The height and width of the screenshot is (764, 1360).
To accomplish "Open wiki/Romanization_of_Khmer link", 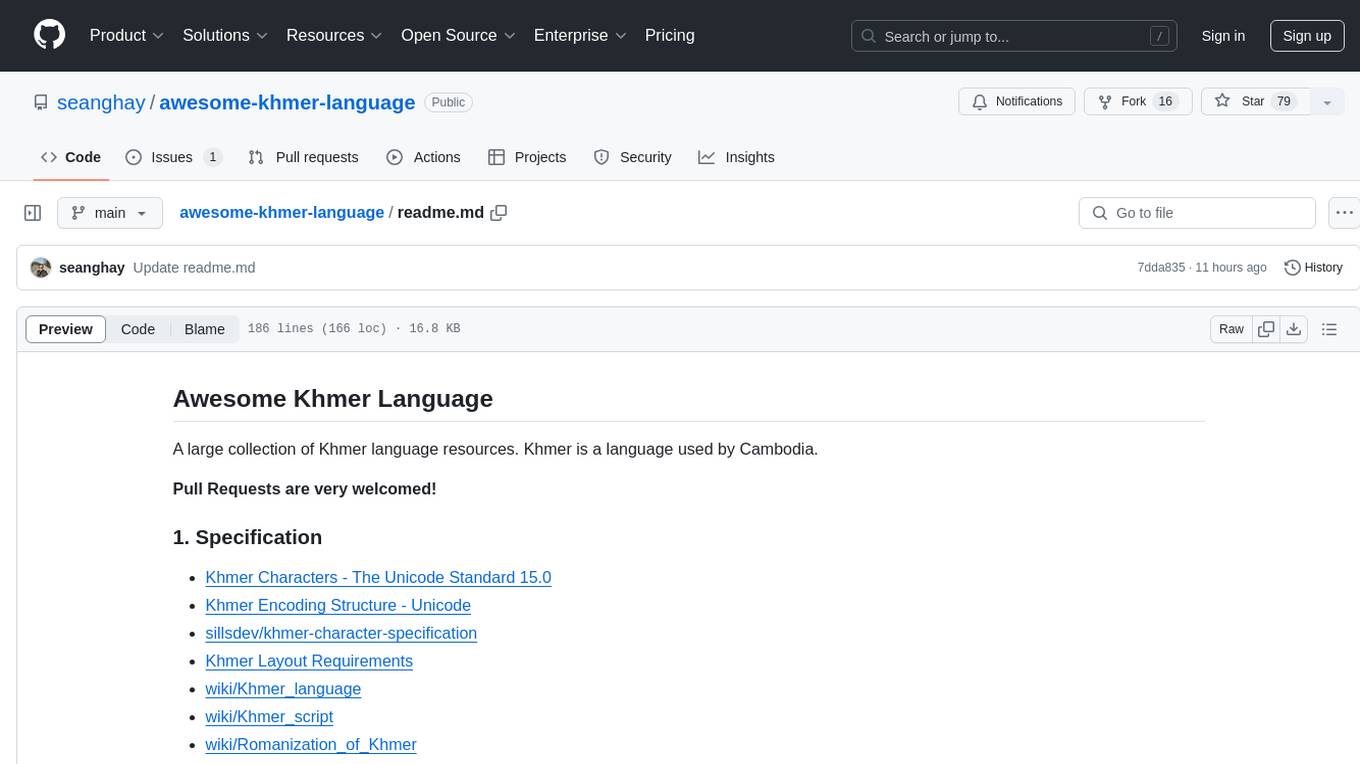I will 311,745.
